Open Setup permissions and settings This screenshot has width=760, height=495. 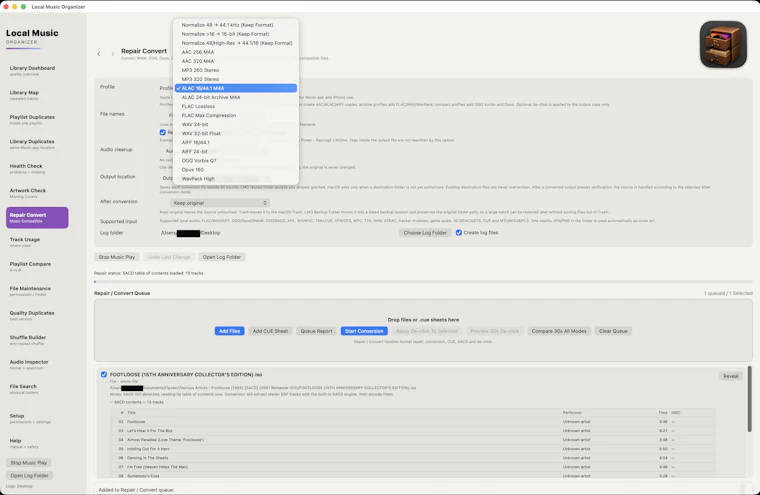(x=37, y=418)
